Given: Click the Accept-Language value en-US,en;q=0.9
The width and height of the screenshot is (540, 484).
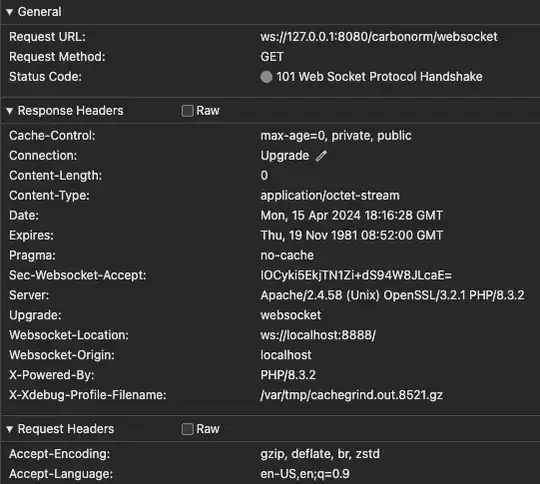Looking at the screenshot, I should point(305,474).
